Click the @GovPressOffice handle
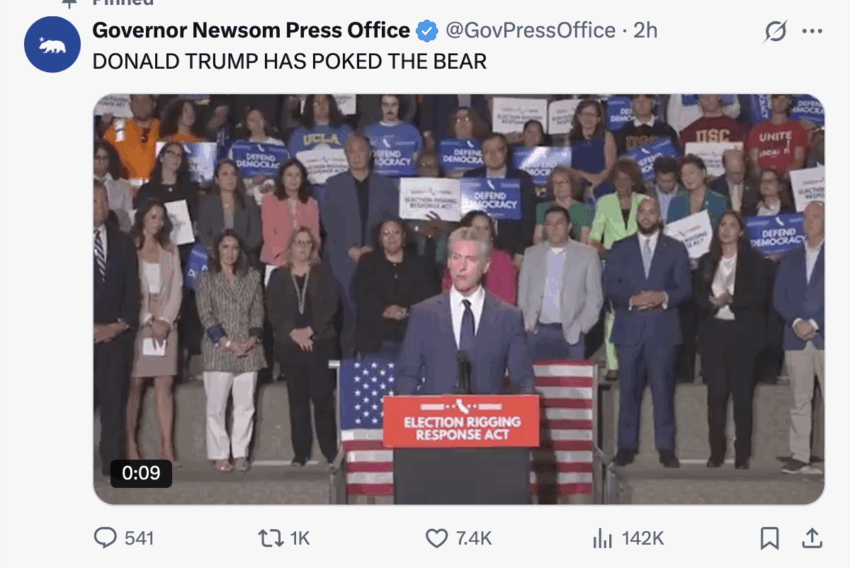Viewport: 850px width, 568px height. 530,31
